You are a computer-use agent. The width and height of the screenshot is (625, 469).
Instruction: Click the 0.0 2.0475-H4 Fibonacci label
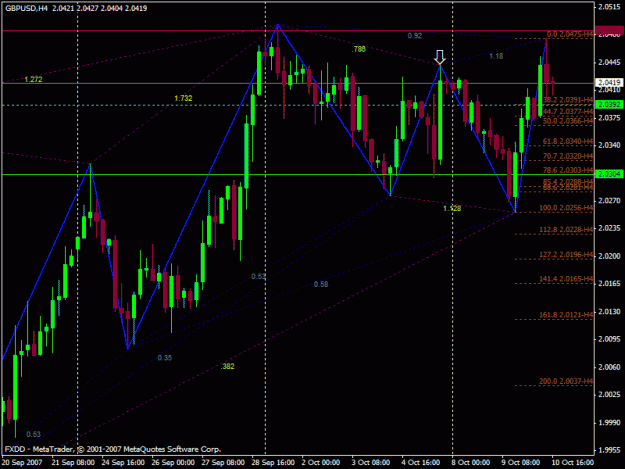[x=570, y=34]
